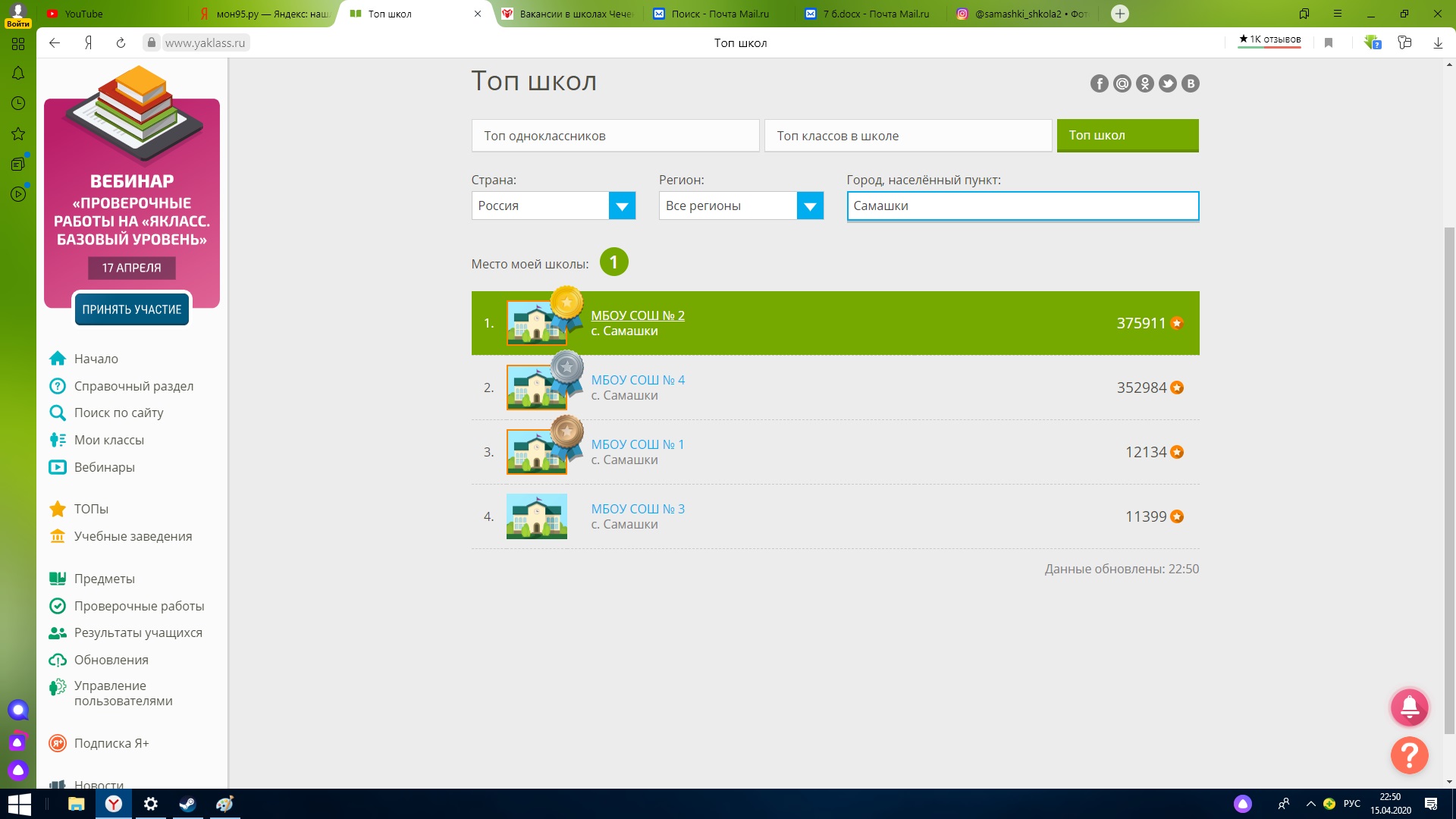Open МБОУ СОШ № 4 school link
Viewport: 1456px width, 819px height.
tap(637, 380)
